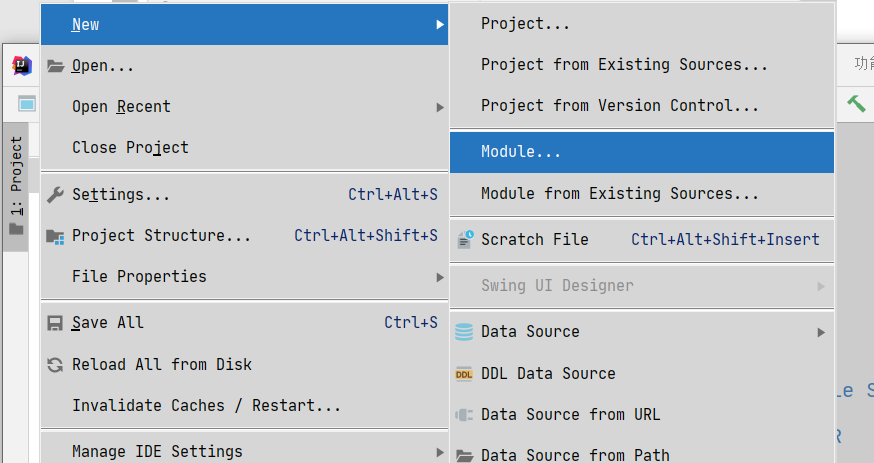
Task: Click the IntelliJ IDEA logo icon
Action: pos(22,66)
